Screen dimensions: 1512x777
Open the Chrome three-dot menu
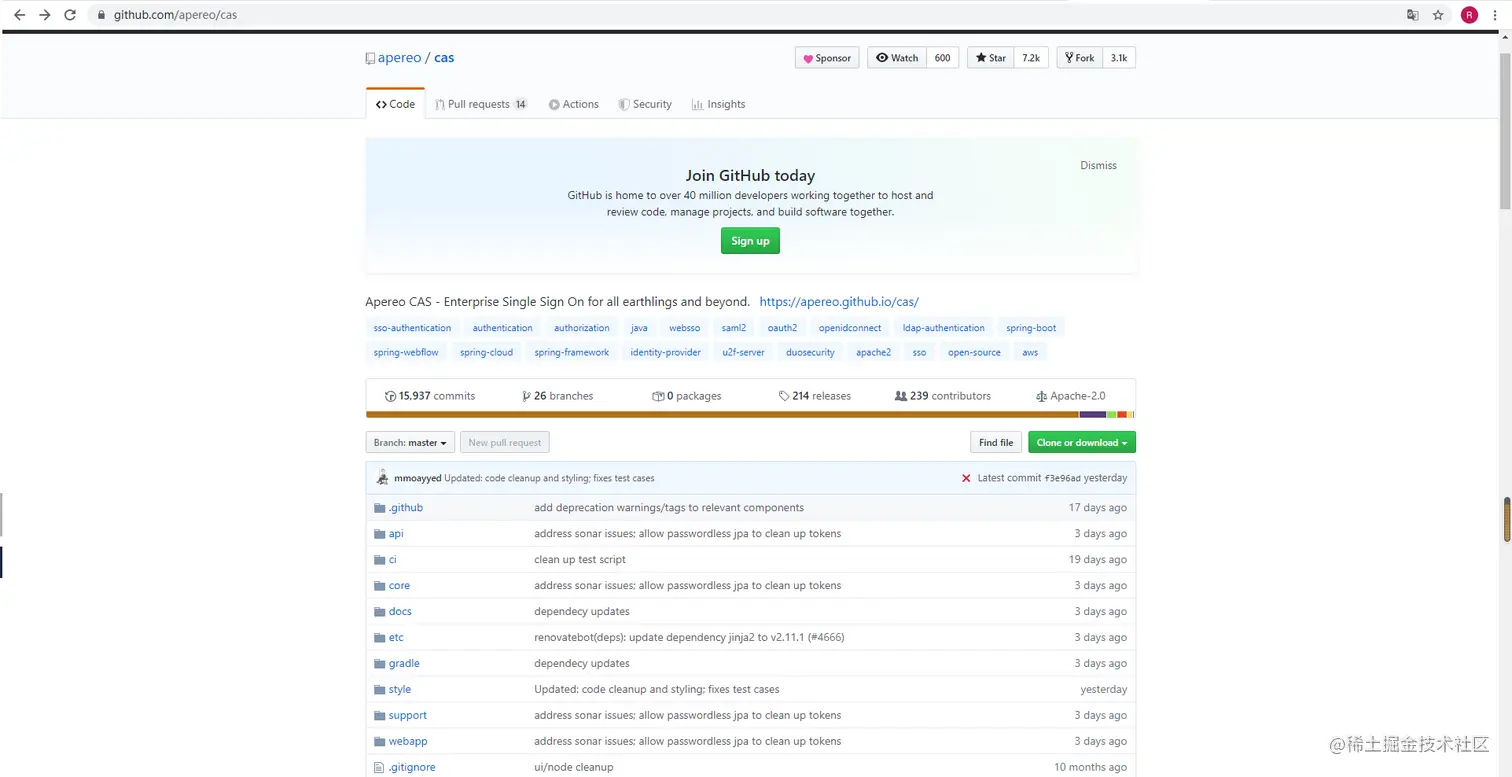[x=1496, y=15]
